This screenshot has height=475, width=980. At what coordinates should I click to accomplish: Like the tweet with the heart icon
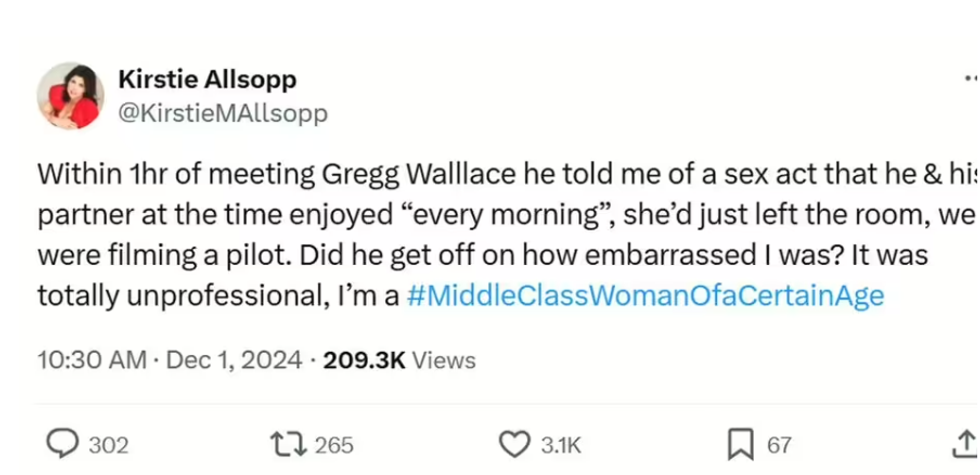click(514, 444)
